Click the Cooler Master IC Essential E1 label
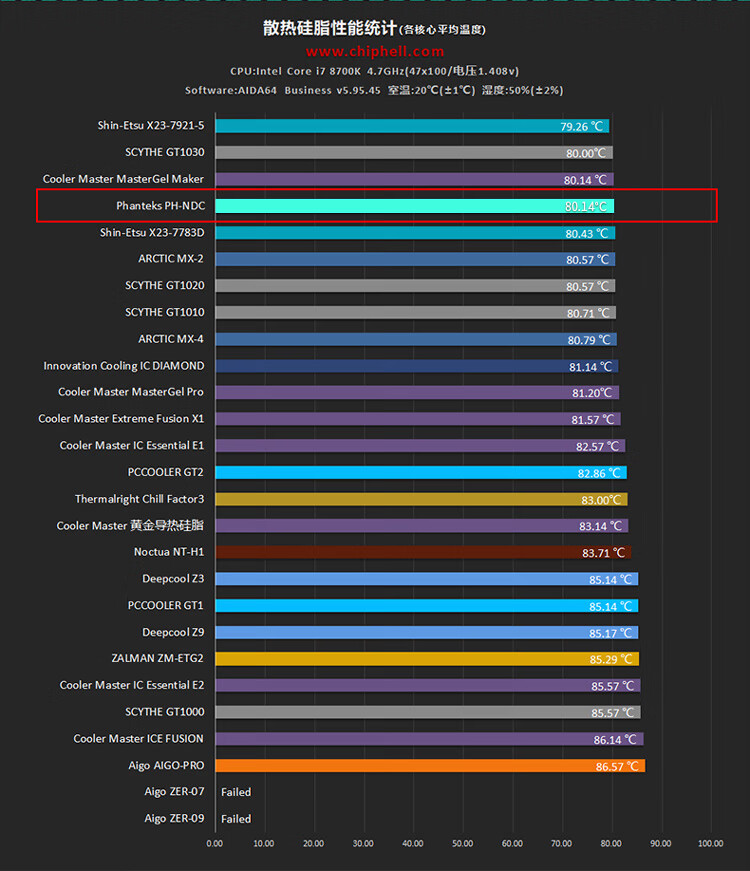This screenshot has height=871, width=750. point(132,445)
